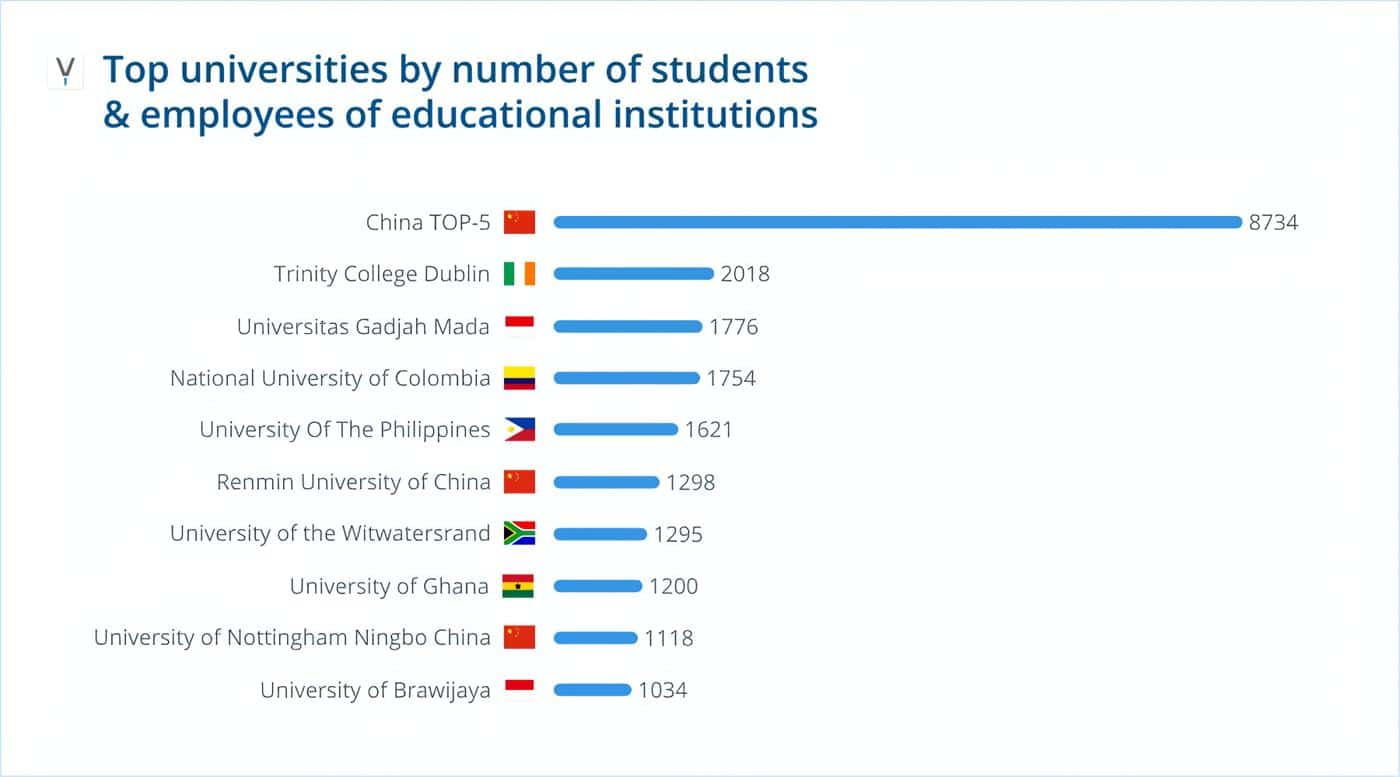Click the Indonesia flag beside Universitas Gadjah Mada
Image resolution: width=1400 pixels, height=777 pixels.
pyautogui.click(x=519, y=326)
